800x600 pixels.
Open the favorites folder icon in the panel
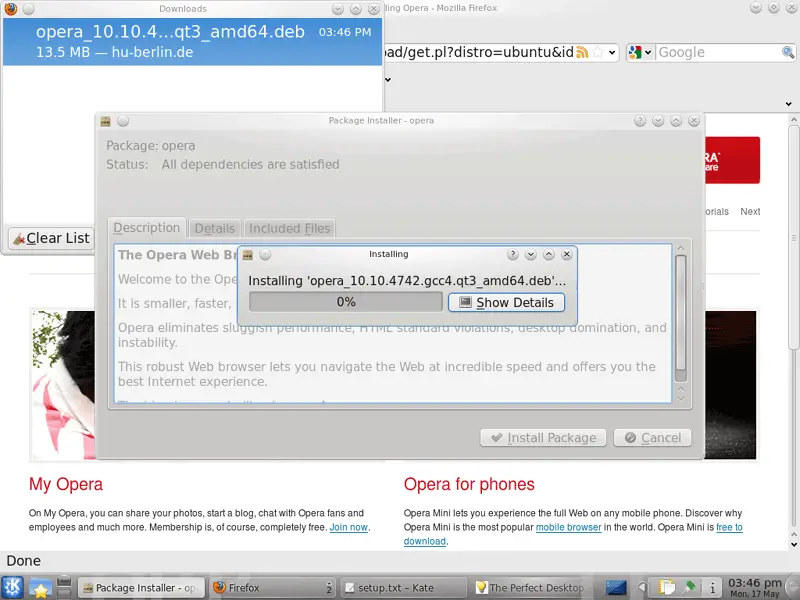pos(40,588)
